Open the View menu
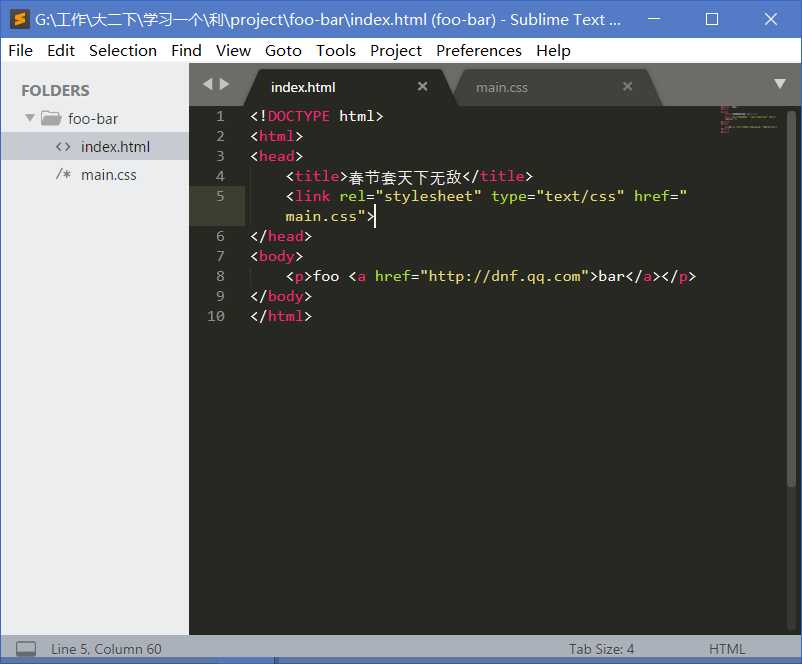The image size is (802, 664). click(x=233, y=51)
